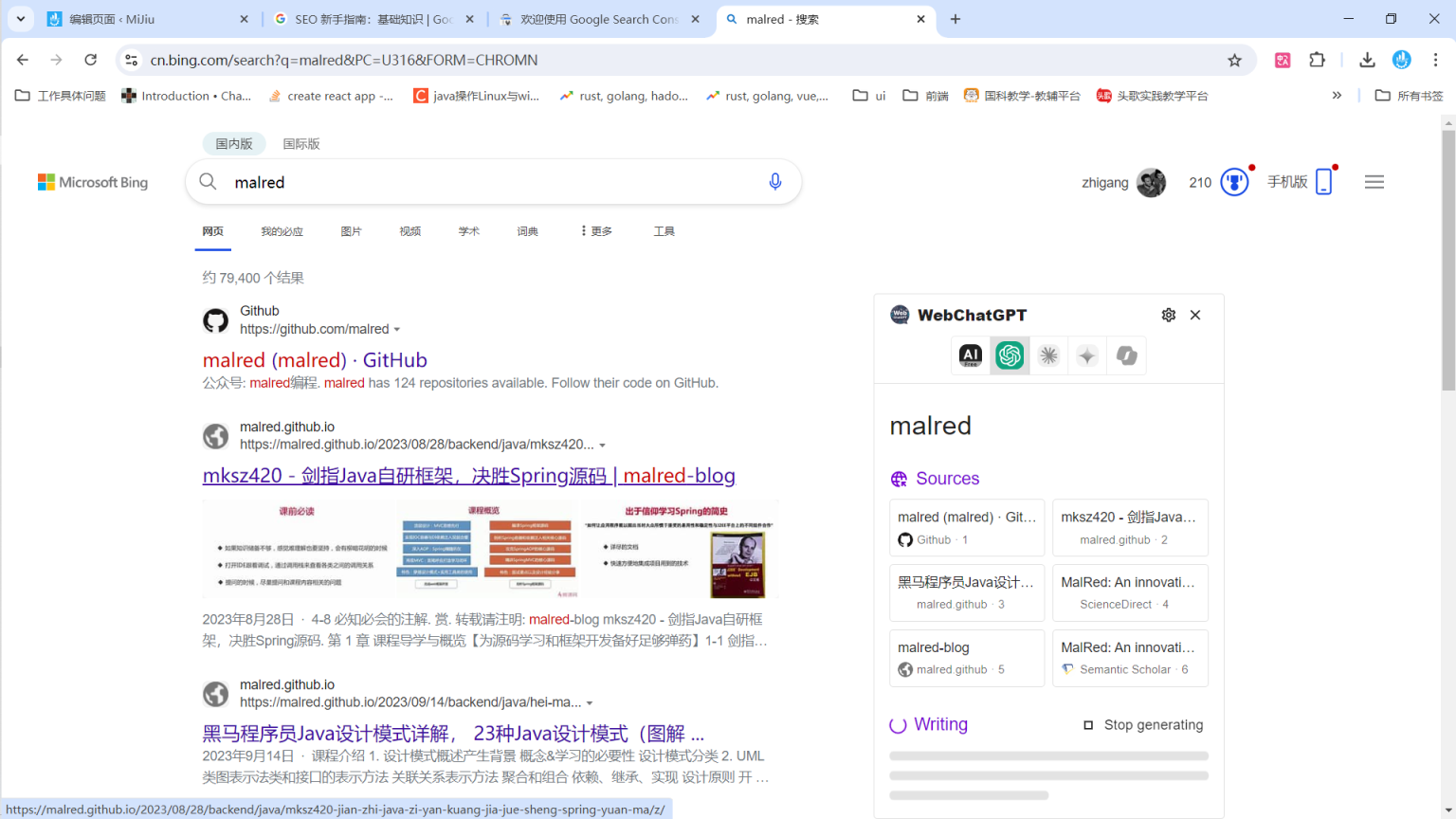The image size is (1456, 819).
Task: Open the Bing hamburger menu
Action: coord(1374,182)
